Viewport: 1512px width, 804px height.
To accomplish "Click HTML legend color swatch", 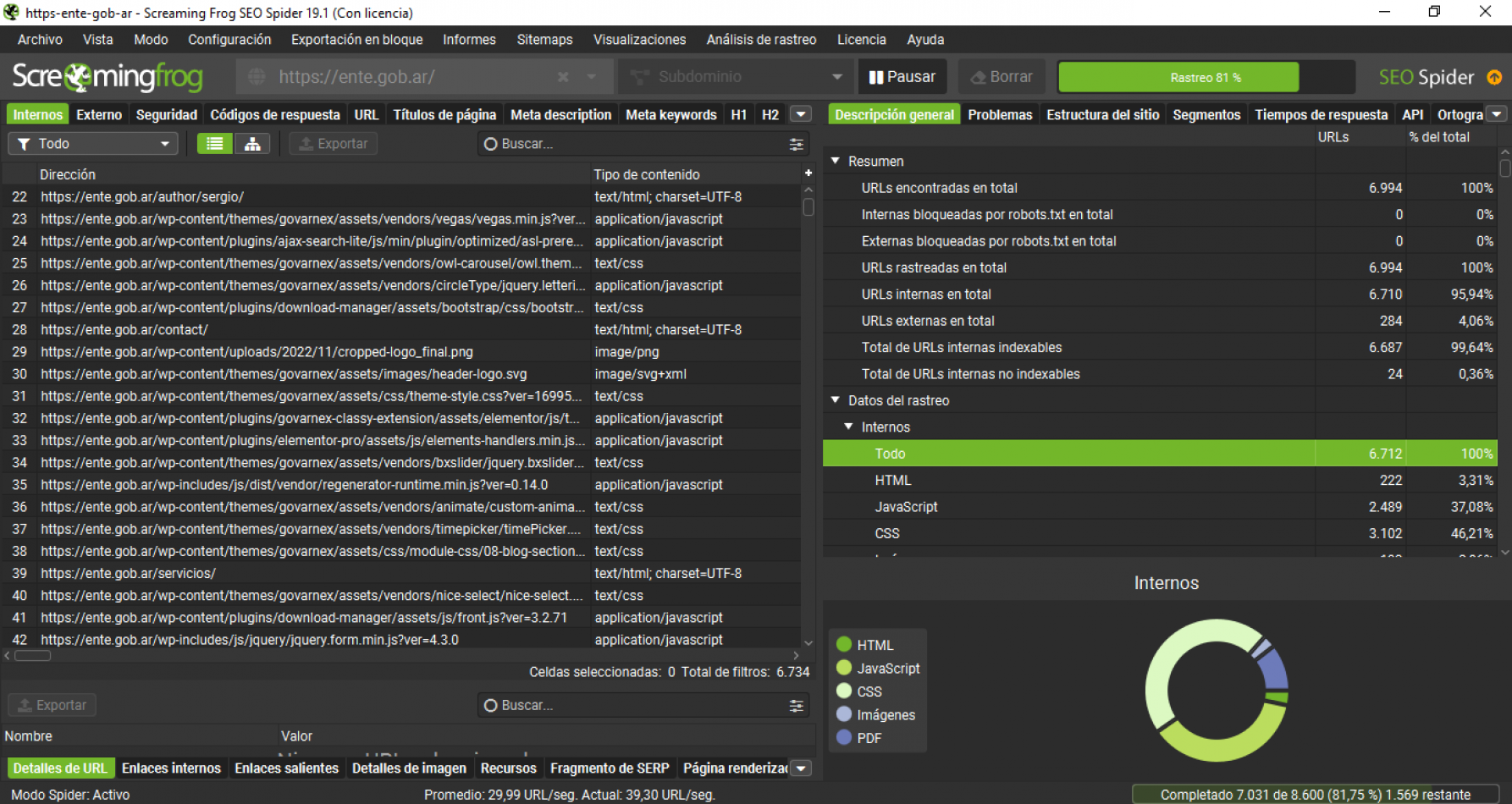I will click(x=844, y=644).
